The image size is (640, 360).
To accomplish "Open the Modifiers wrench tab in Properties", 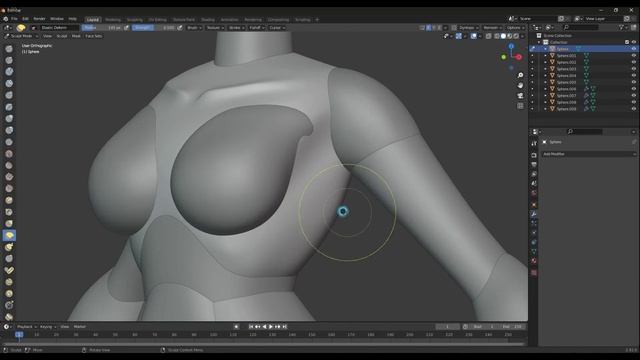I will click(x=534, y=214).
